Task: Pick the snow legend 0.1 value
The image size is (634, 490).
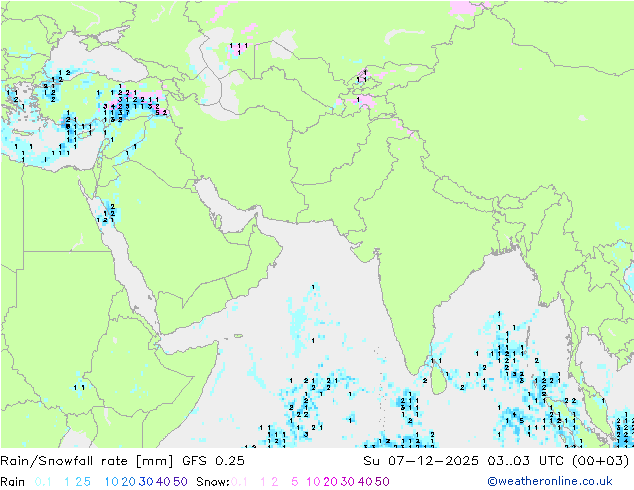Action: point(239,482)
